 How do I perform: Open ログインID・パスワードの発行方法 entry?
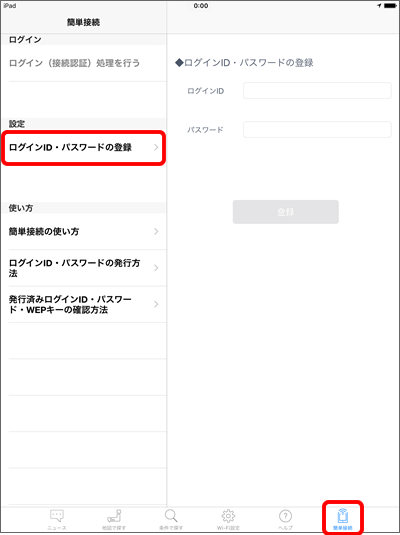pos(84,268)
